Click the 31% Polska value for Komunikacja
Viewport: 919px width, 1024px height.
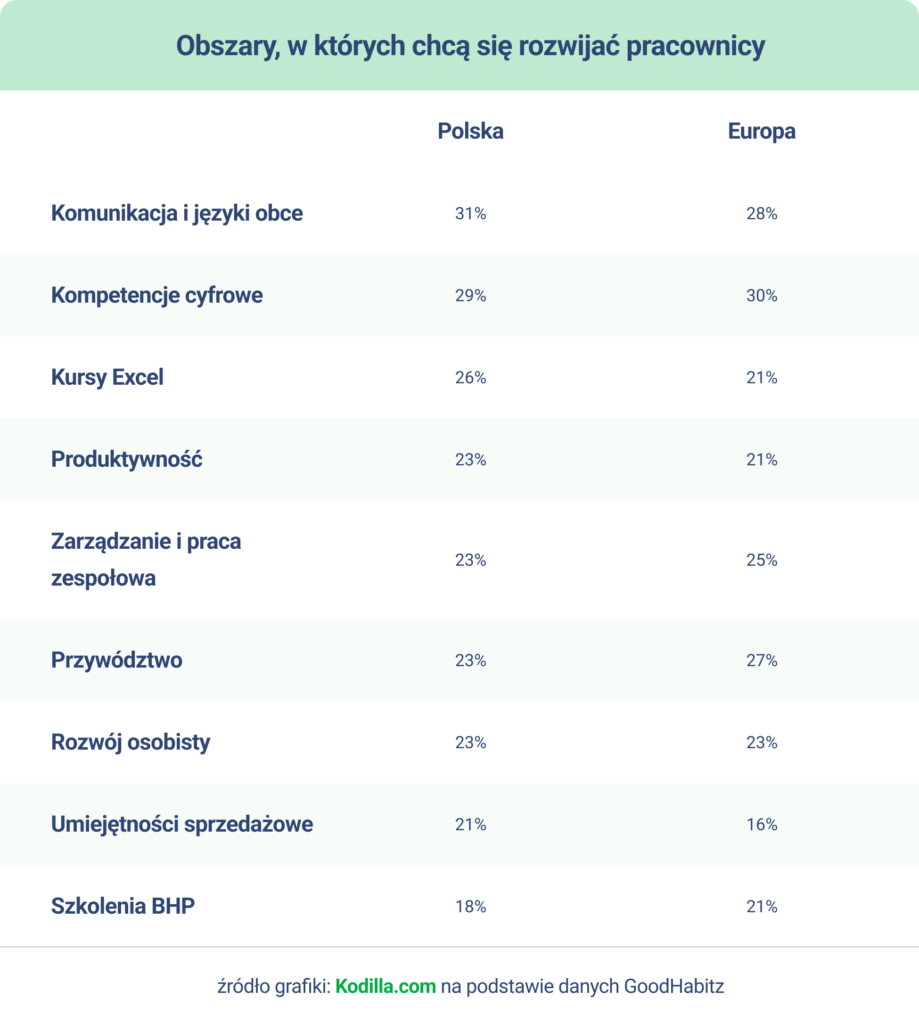[470, 214]
